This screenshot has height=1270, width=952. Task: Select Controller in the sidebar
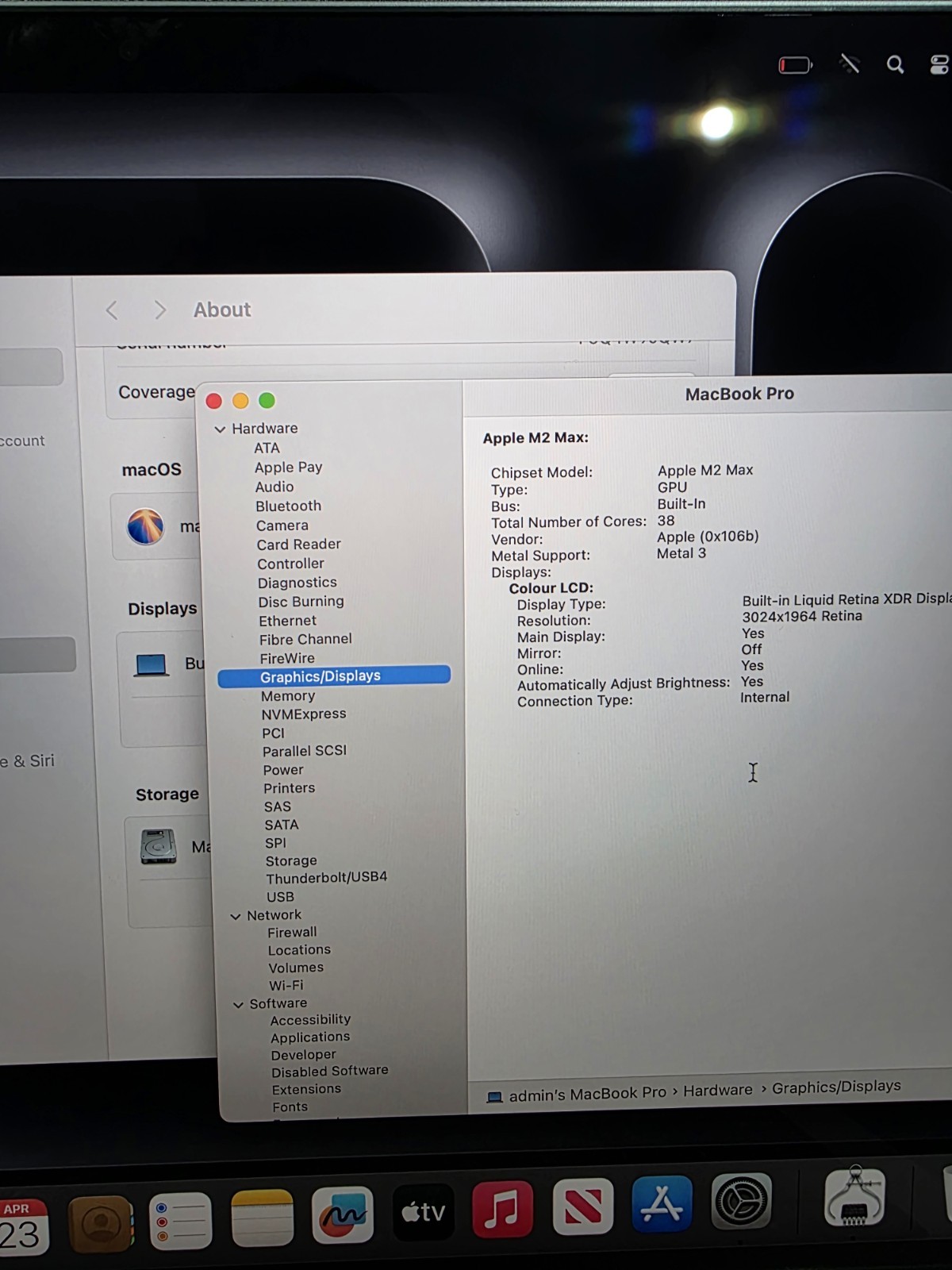[x=290, y=564]
